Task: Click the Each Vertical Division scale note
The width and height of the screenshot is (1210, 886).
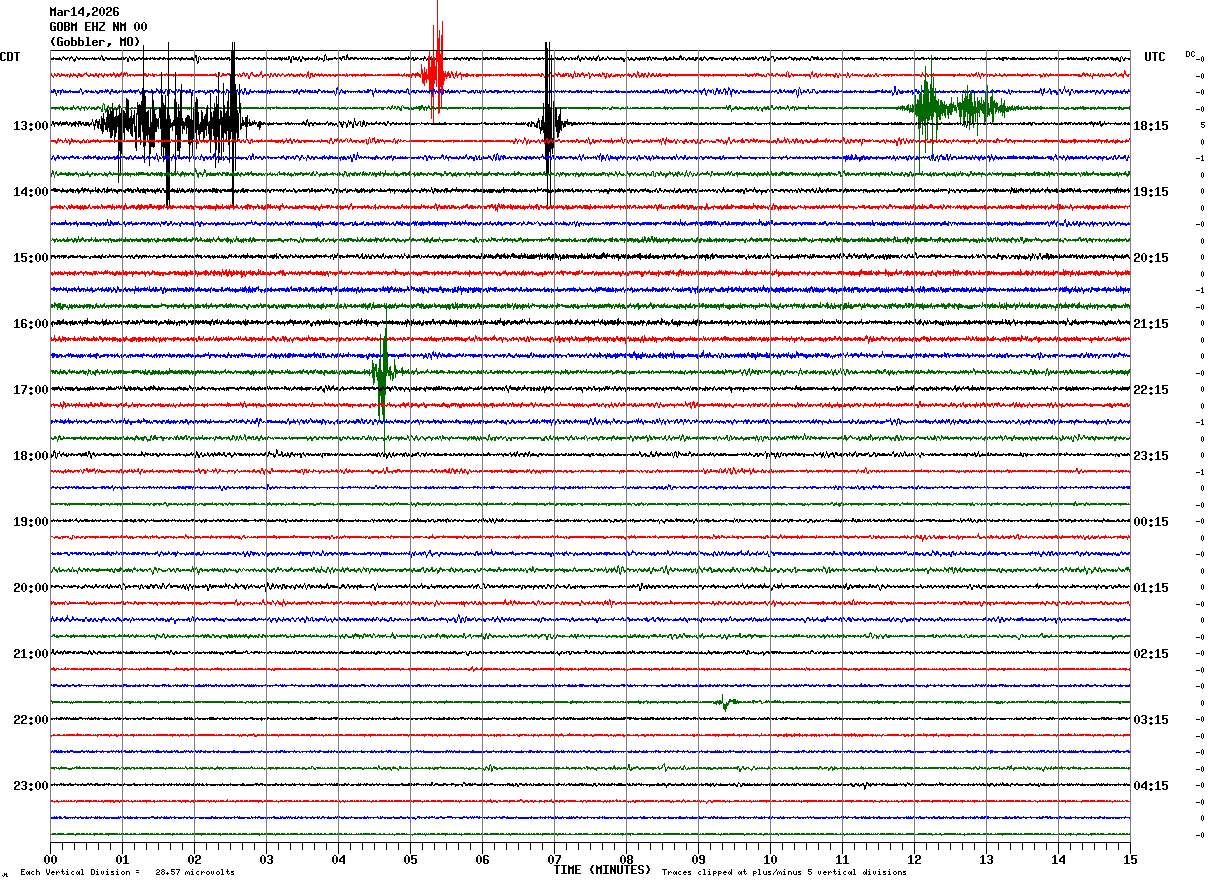Action: tap(127, 872)
